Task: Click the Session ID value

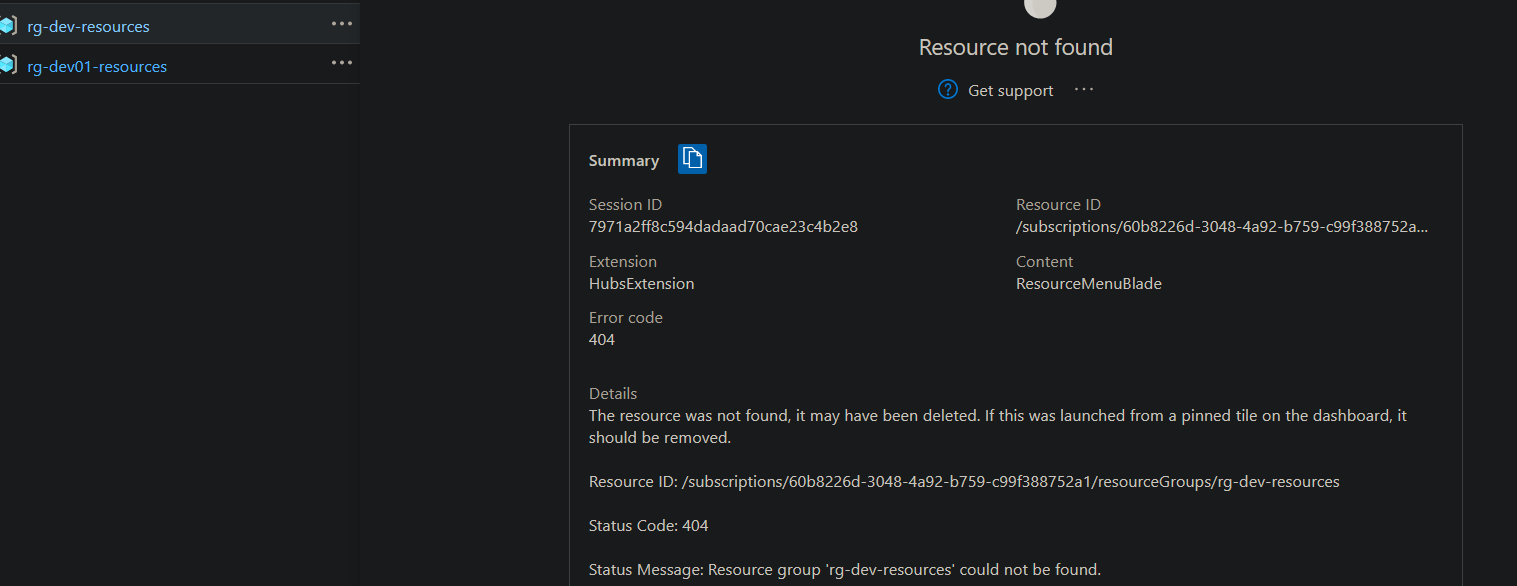Action: click(723, 227)
